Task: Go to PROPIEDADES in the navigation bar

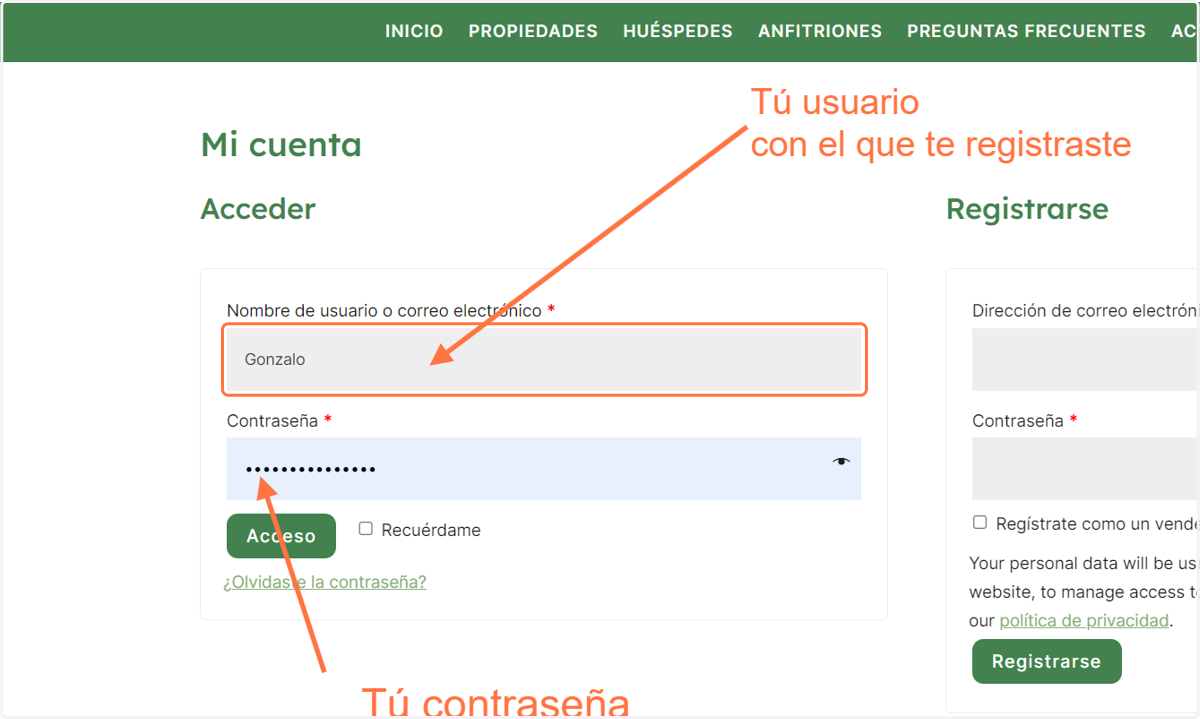Action: (x=533, y=31)
